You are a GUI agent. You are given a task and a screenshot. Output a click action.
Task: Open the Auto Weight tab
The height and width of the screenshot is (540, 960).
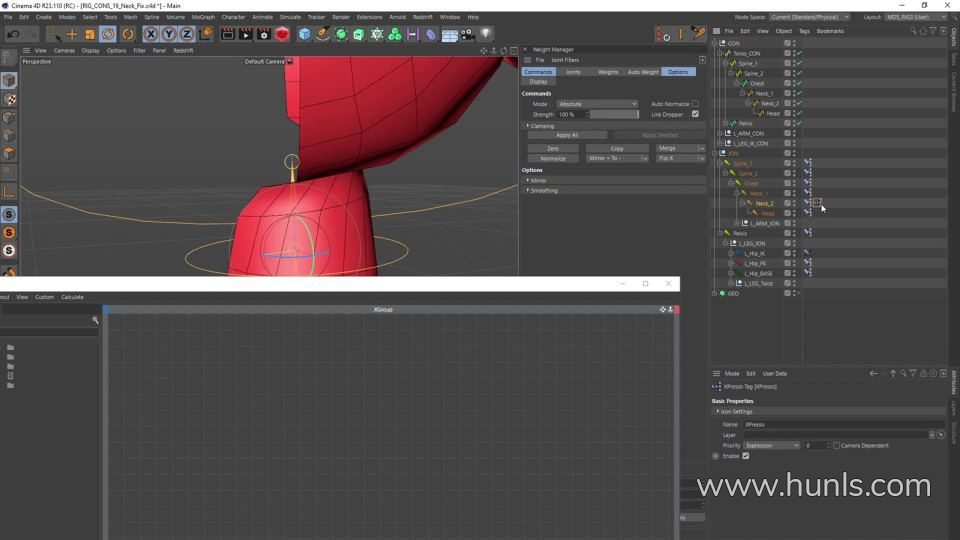click(x=643, y=72)
